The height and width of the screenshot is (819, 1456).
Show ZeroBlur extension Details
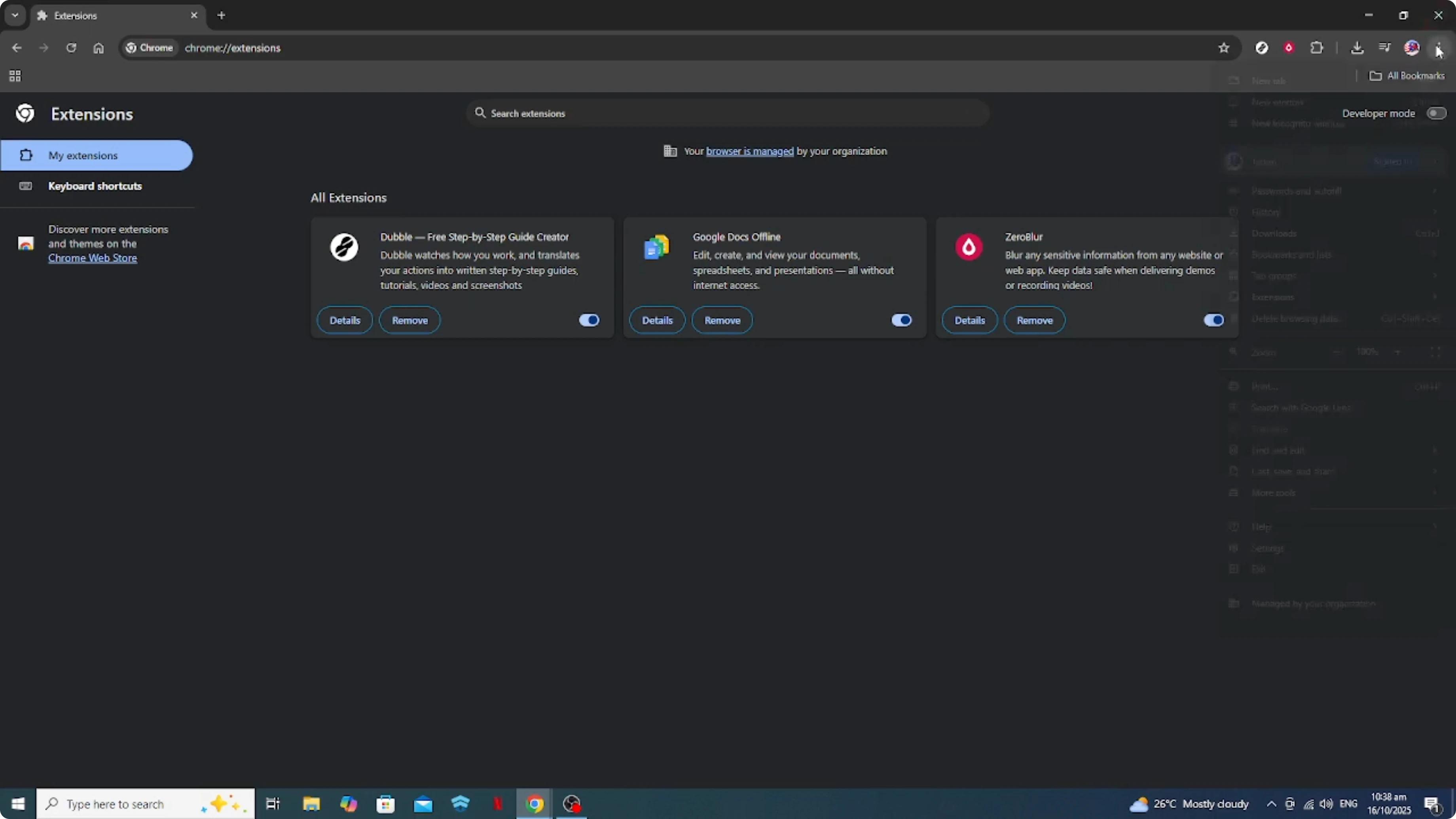coord(969,320)
